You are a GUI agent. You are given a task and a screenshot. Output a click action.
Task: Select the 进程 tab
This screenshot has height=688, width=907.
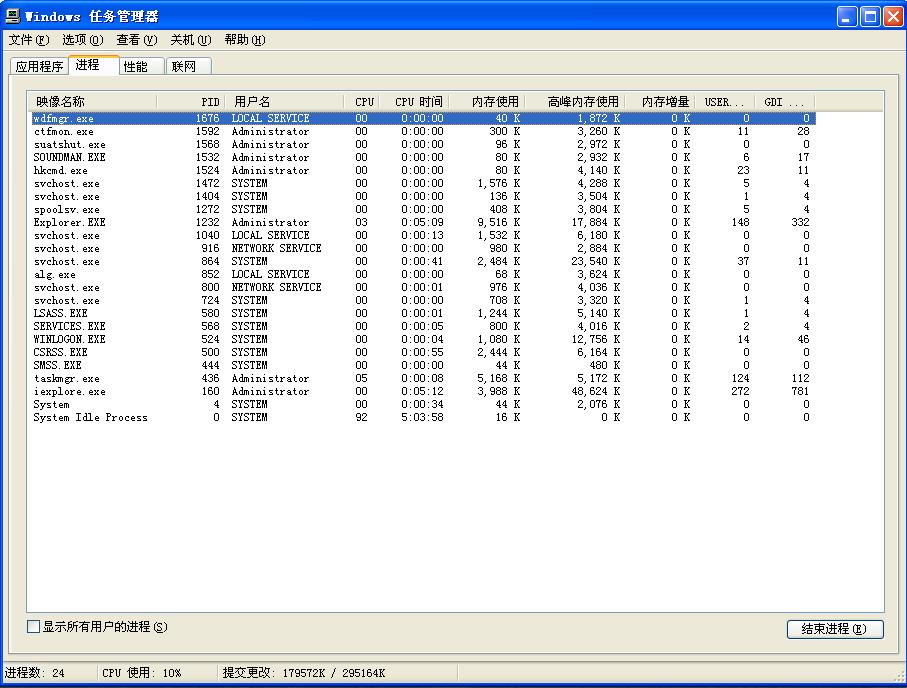(x=94, y=65)
